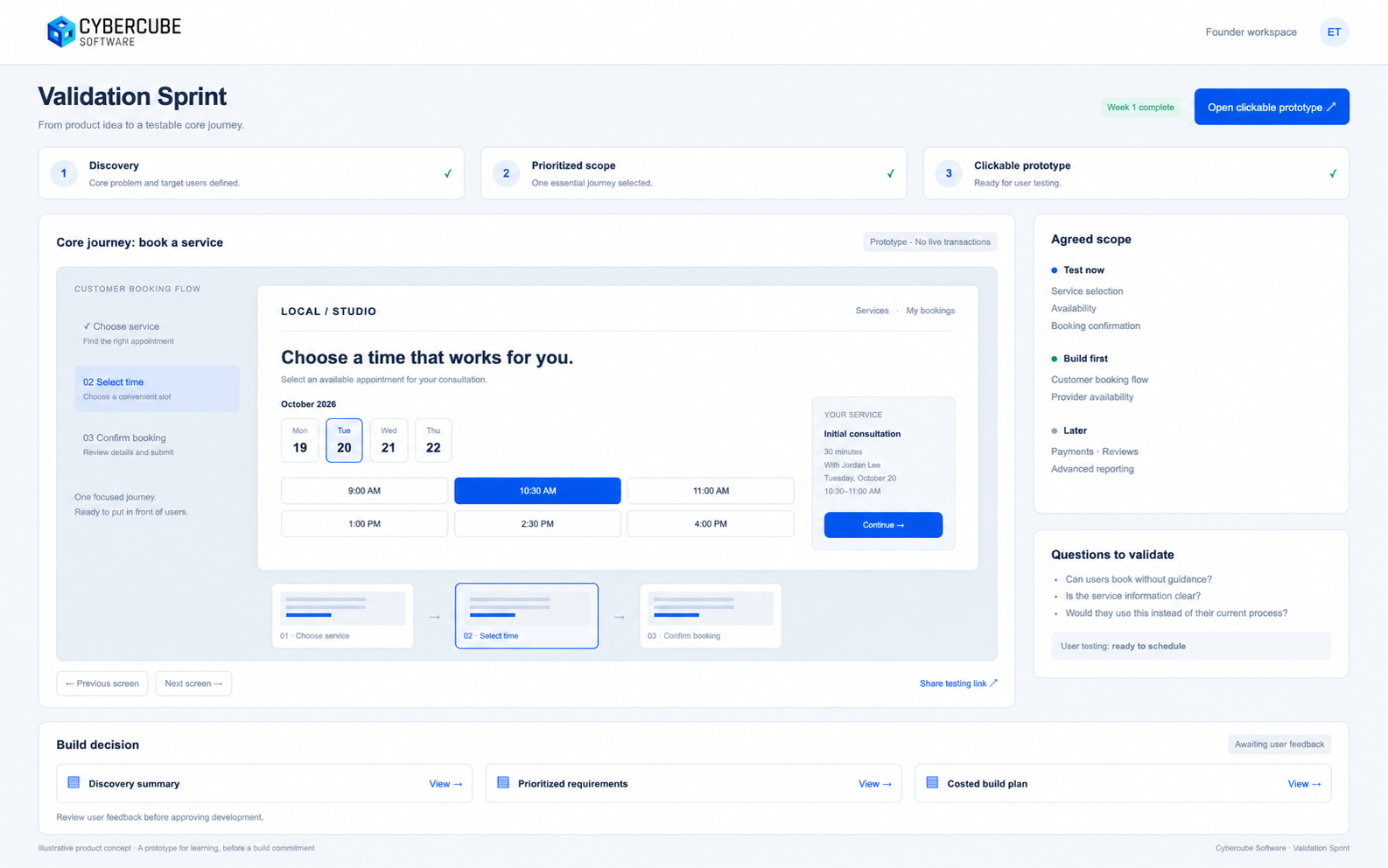This screenshot has height=868, width=1388.
Task: View the Discovery summary
Action: 445,784
